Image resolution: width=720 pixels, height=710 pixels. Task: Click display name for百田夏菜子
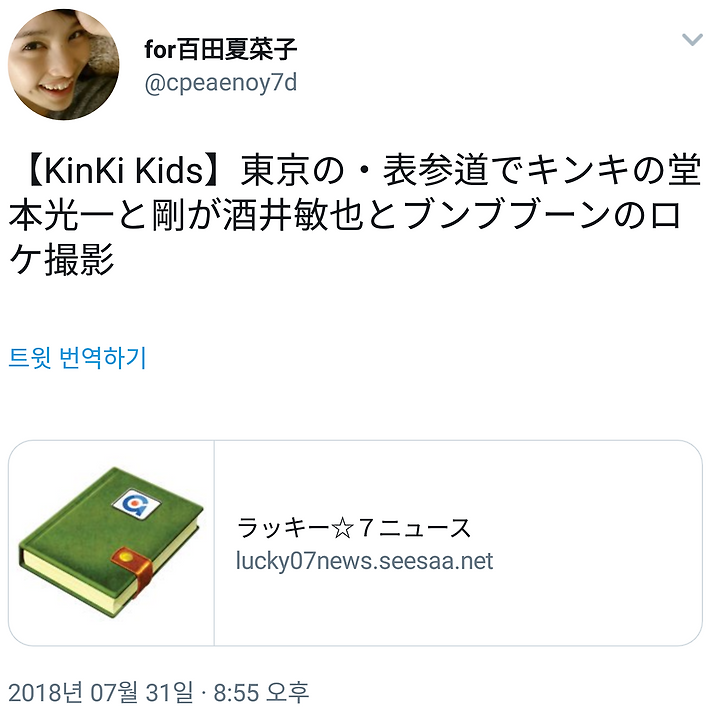(221, 49)
